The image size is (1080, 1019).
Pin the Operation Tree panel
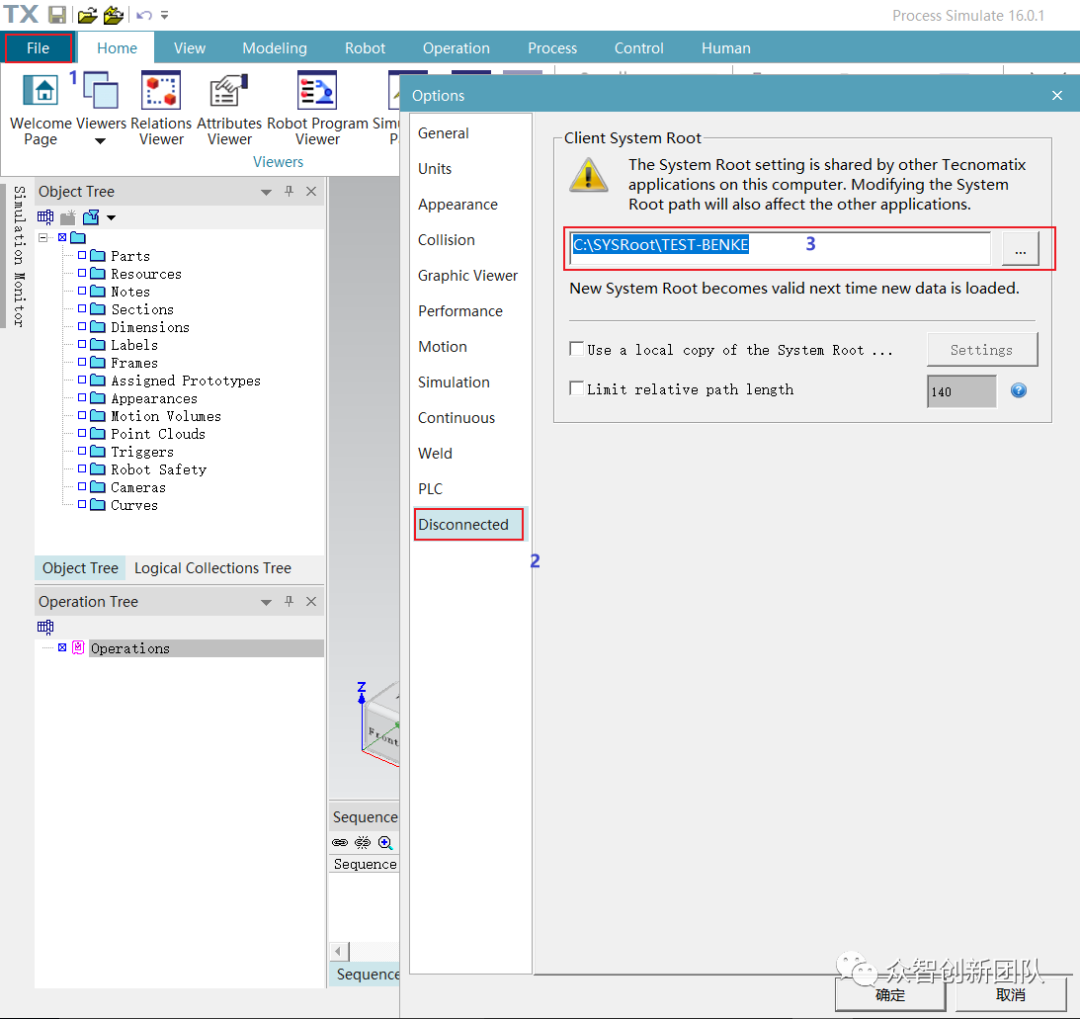[289, 601]
